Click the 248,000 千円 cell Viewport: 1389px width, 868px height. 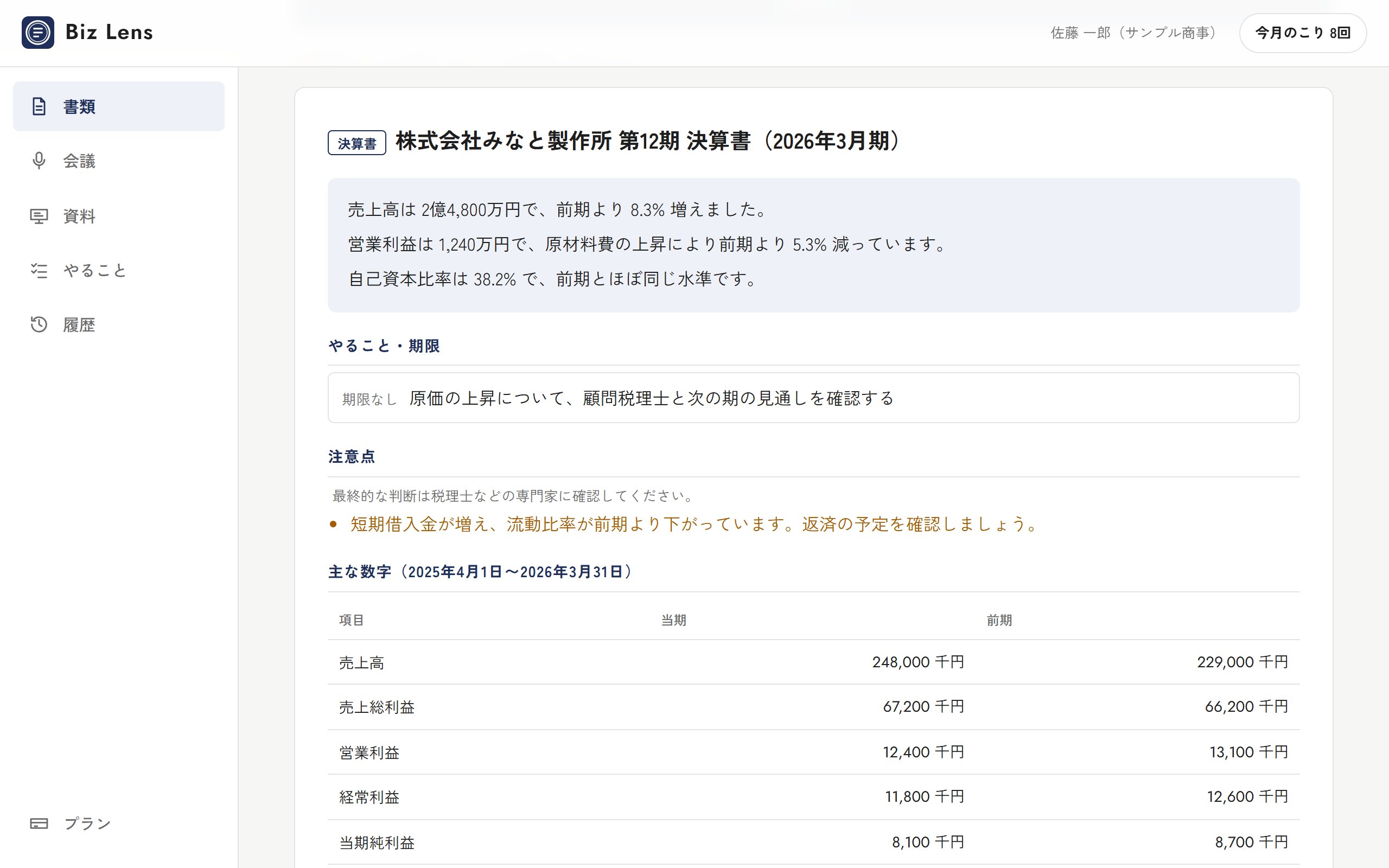coord(918,662)
